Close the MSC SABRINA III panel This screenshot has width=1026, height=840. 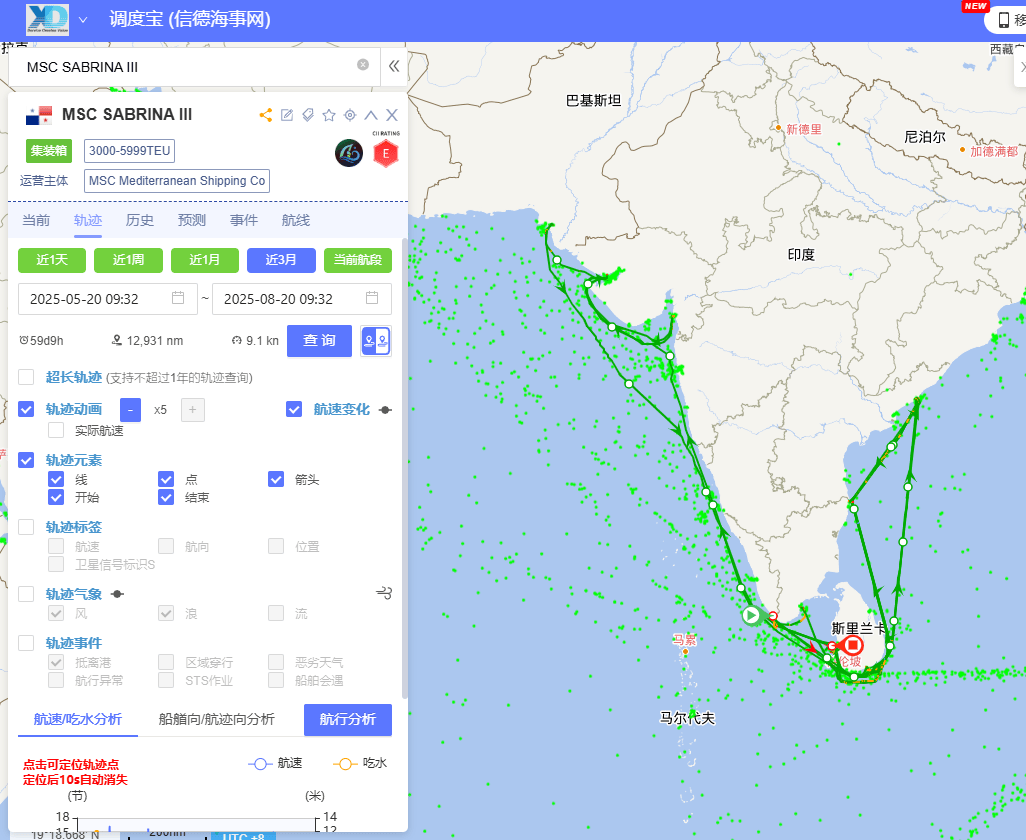click(x=392, y=115)
